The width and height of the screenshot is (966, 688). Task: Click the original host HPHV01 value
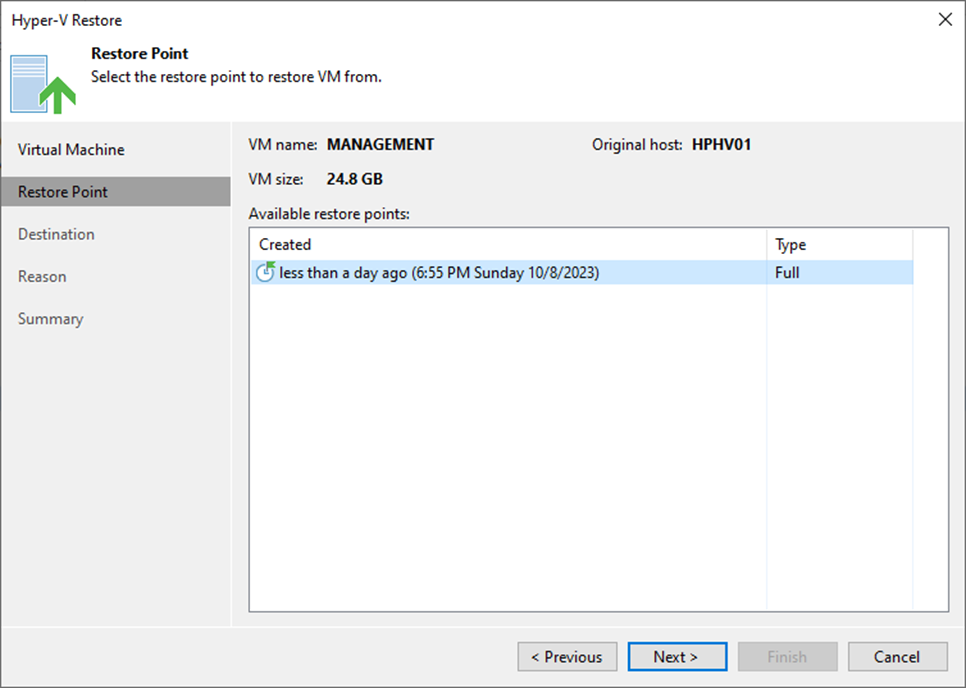pos(721,145)
